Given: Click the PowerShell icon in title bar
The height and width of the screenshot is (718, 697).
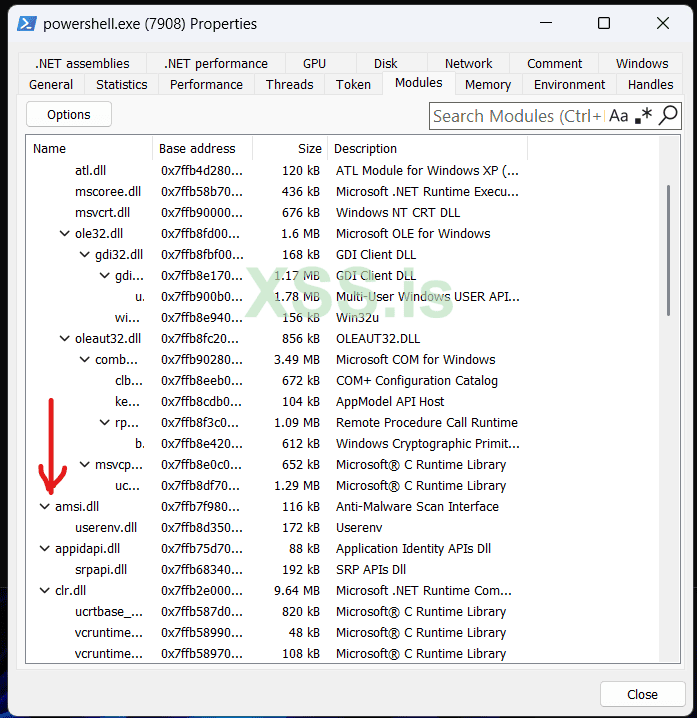Looking at the screenshot, I should (27, 23).
